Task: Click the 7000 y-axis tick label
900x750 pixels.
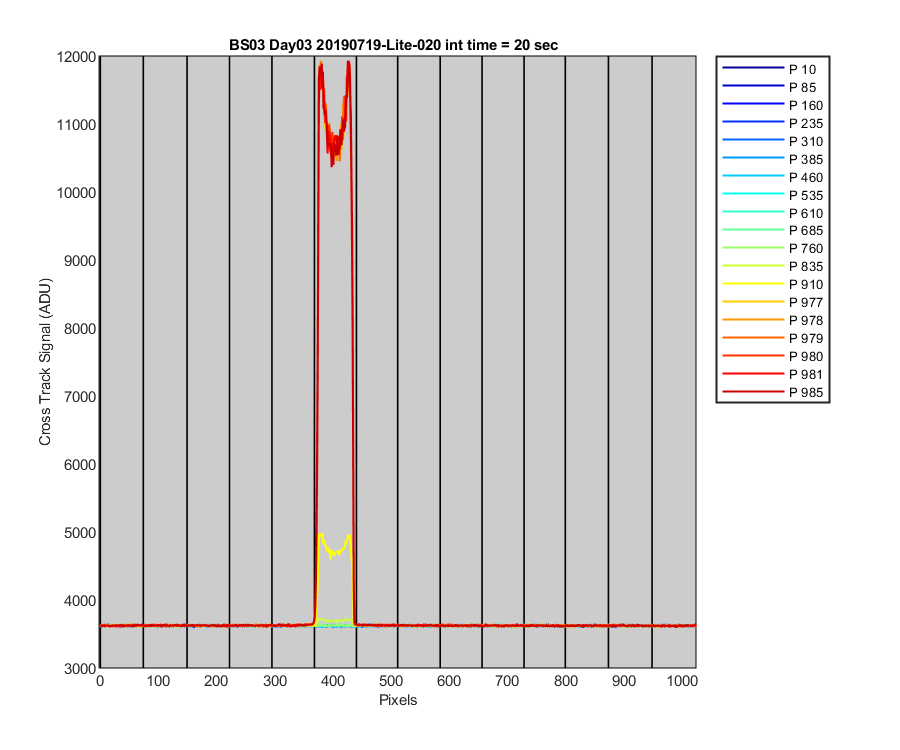Action: point(80,397)
